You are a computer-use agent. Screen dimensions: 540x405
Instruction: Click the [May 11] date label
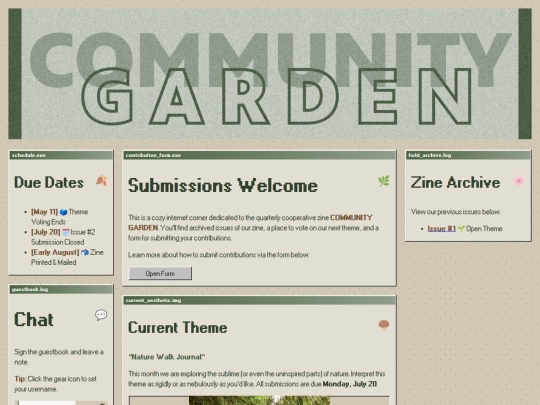tap(44, 212)
